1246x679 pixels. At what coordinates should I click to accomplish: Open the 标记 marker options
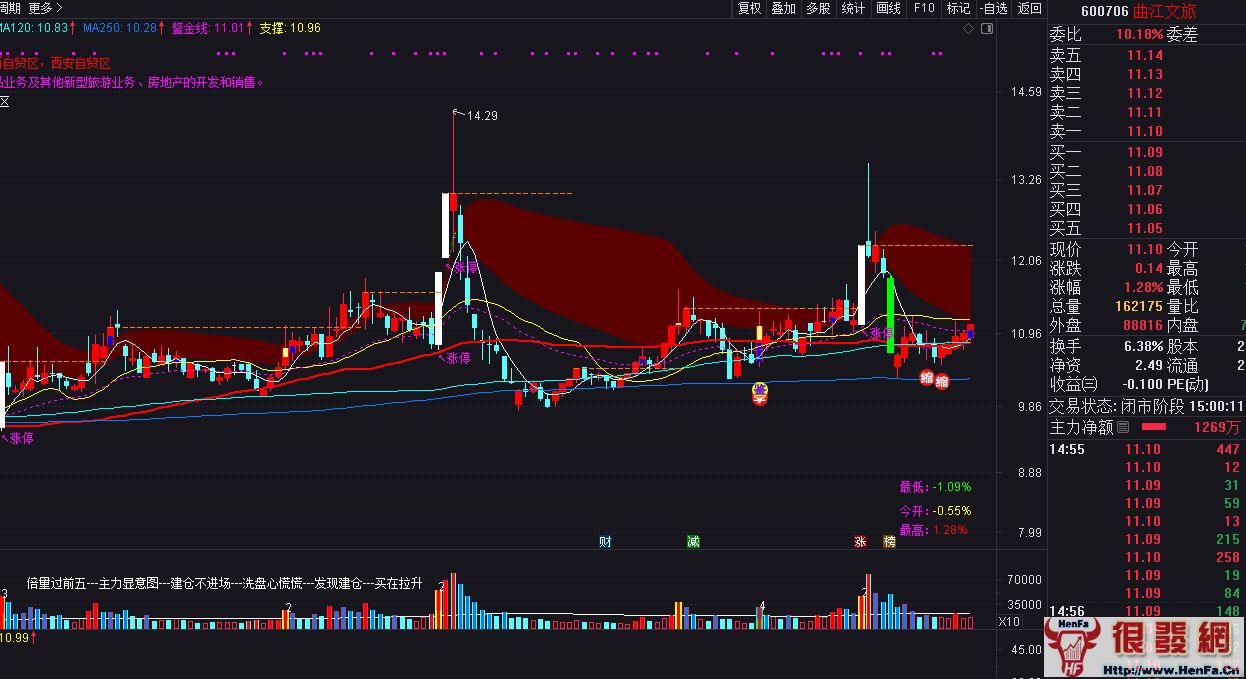pos(958,8)
